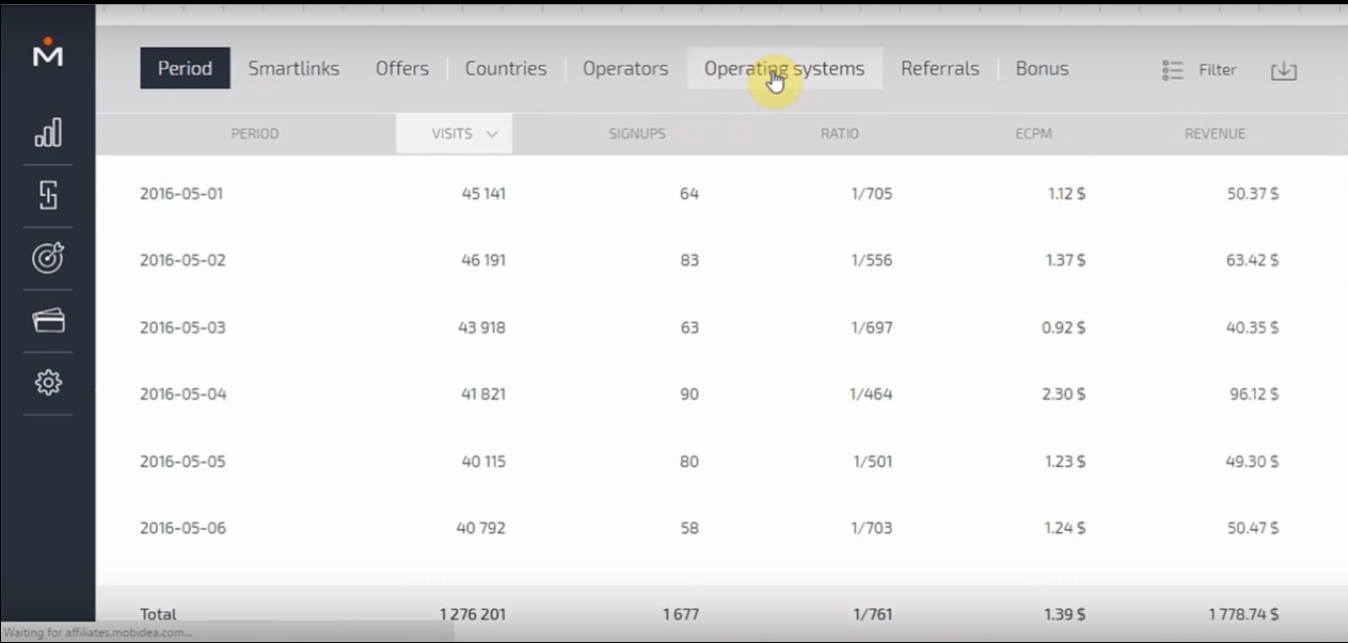Click the signups value 90
1348x643 pixels.
click(689, 394)
